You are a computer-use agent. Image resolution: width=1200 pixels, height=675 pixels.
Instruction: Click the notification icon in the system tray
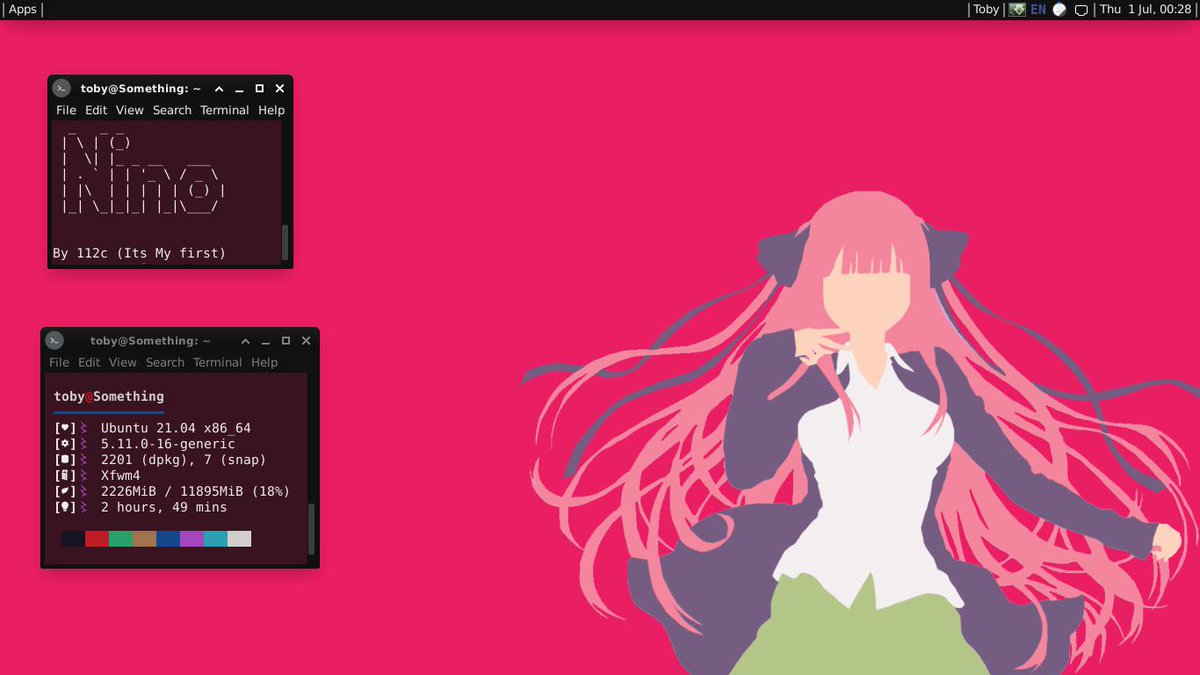(1081, 10)
